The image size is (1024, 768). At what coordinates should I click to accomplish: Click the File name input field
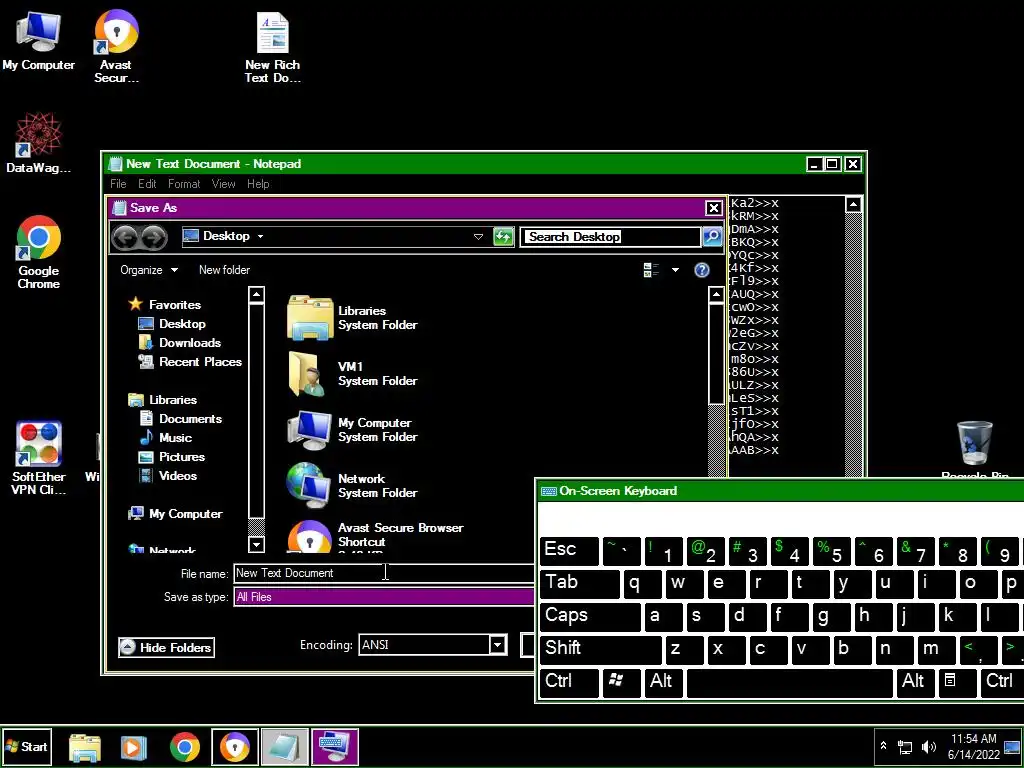[x=384, y=573]
